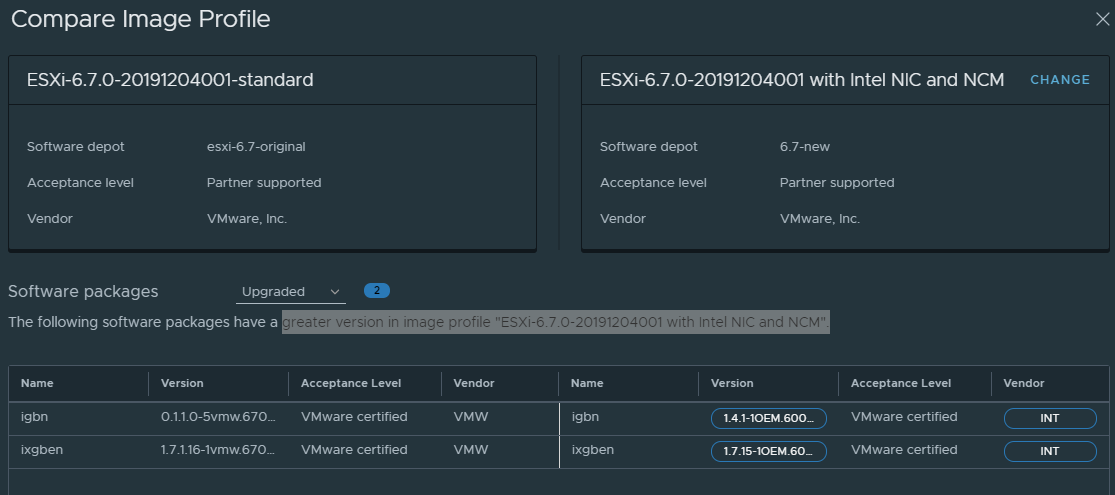The height and width of the screenshot is (495, 1115).
Task: Click Acceptance Level header in Intel NIC table
Action: pos(901,383)
